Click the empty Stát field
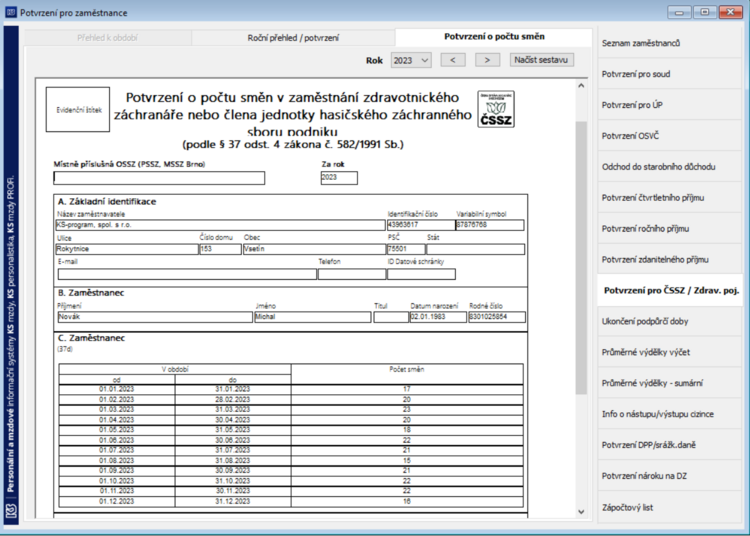This screenshot has height=536, width=750. [x=475, y=249]
